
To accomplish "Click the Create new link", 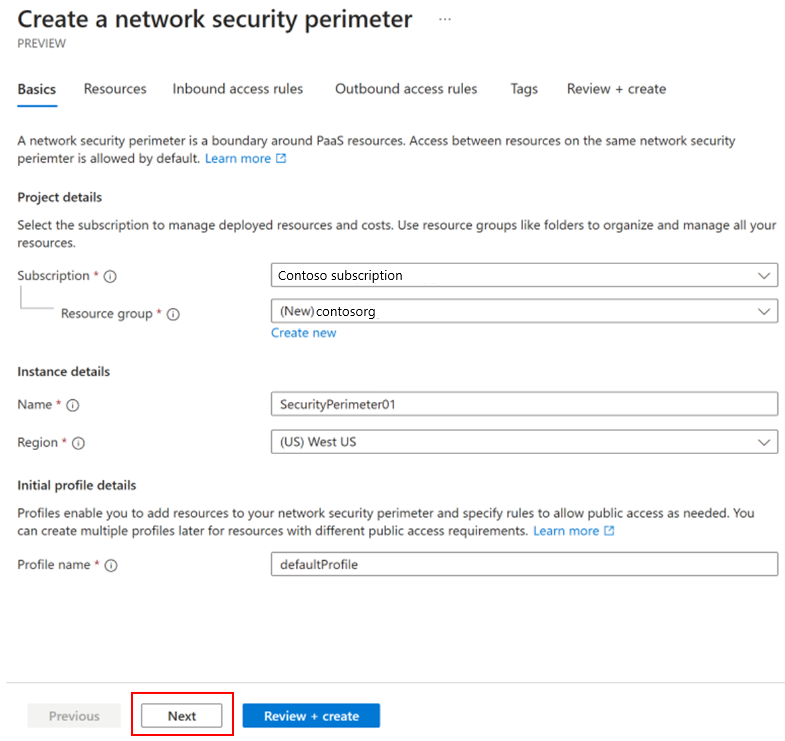I will pos(304,333).
